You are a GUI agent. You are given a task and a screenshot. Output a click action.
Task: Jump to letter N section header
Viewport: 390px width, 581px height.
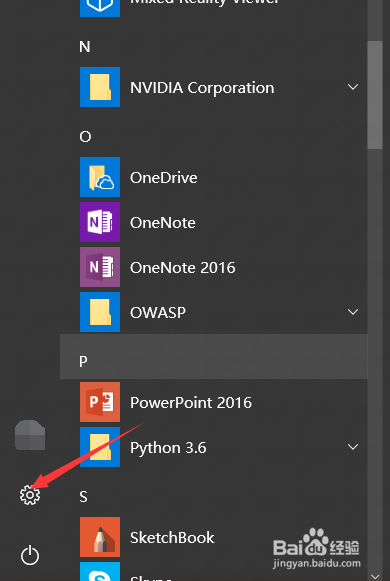(x=85, y=47)
